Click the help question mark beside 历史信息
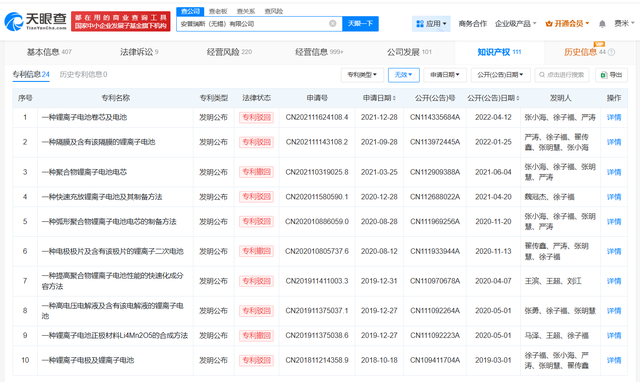 611,52
